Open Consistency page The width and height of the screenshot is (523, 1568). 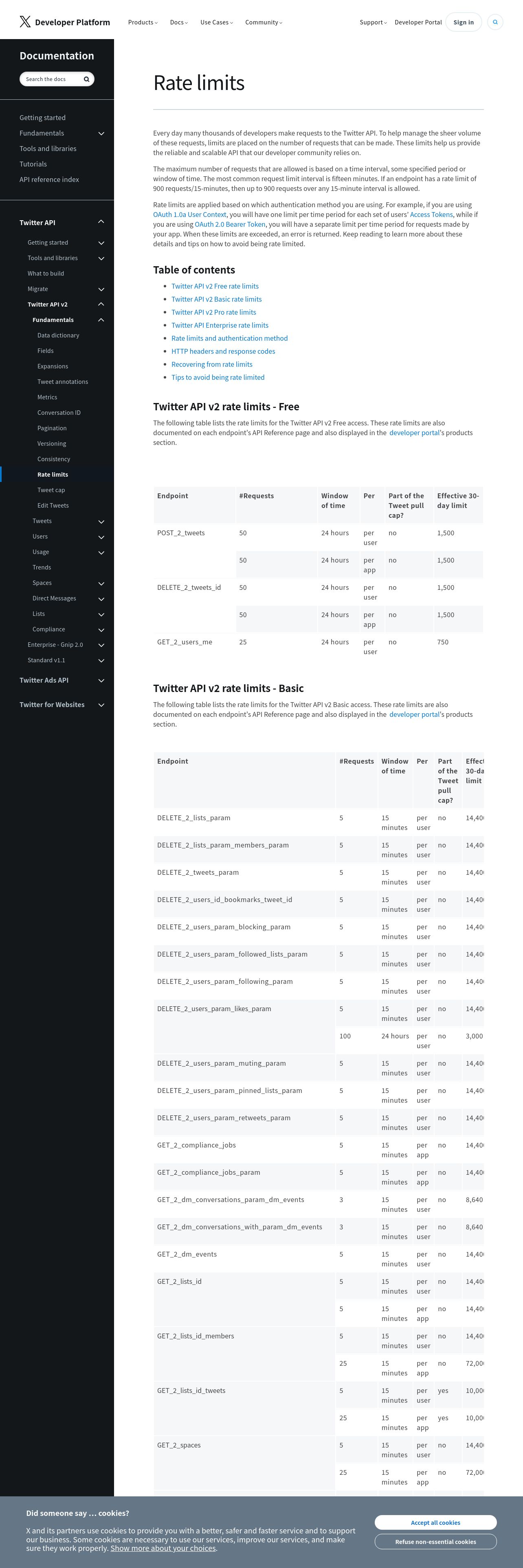[x=54, y=460]
